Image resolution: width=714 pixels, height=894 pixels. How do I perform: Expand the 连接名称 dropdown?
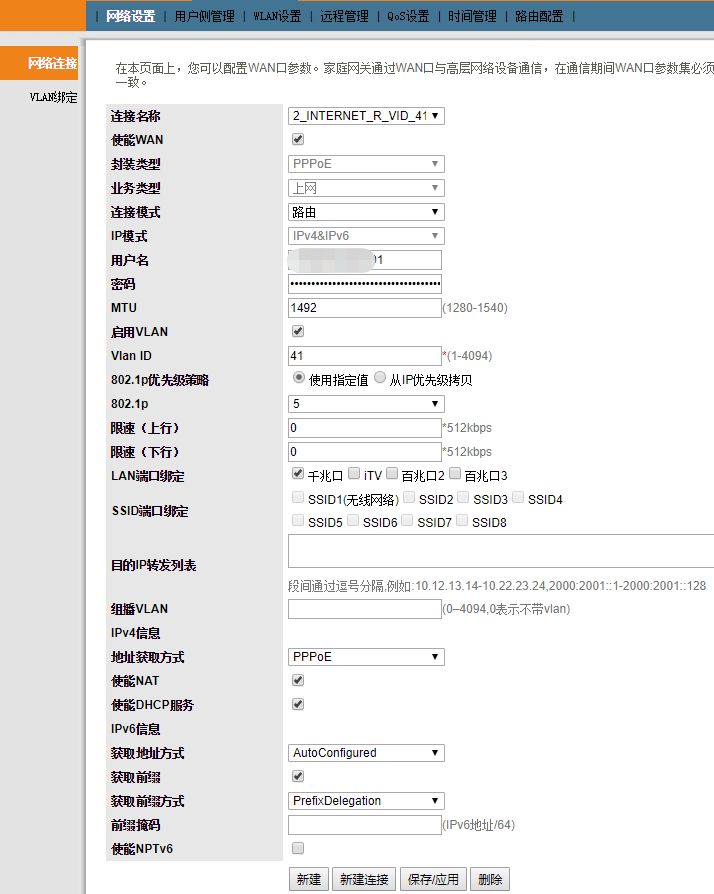point(366,116)
